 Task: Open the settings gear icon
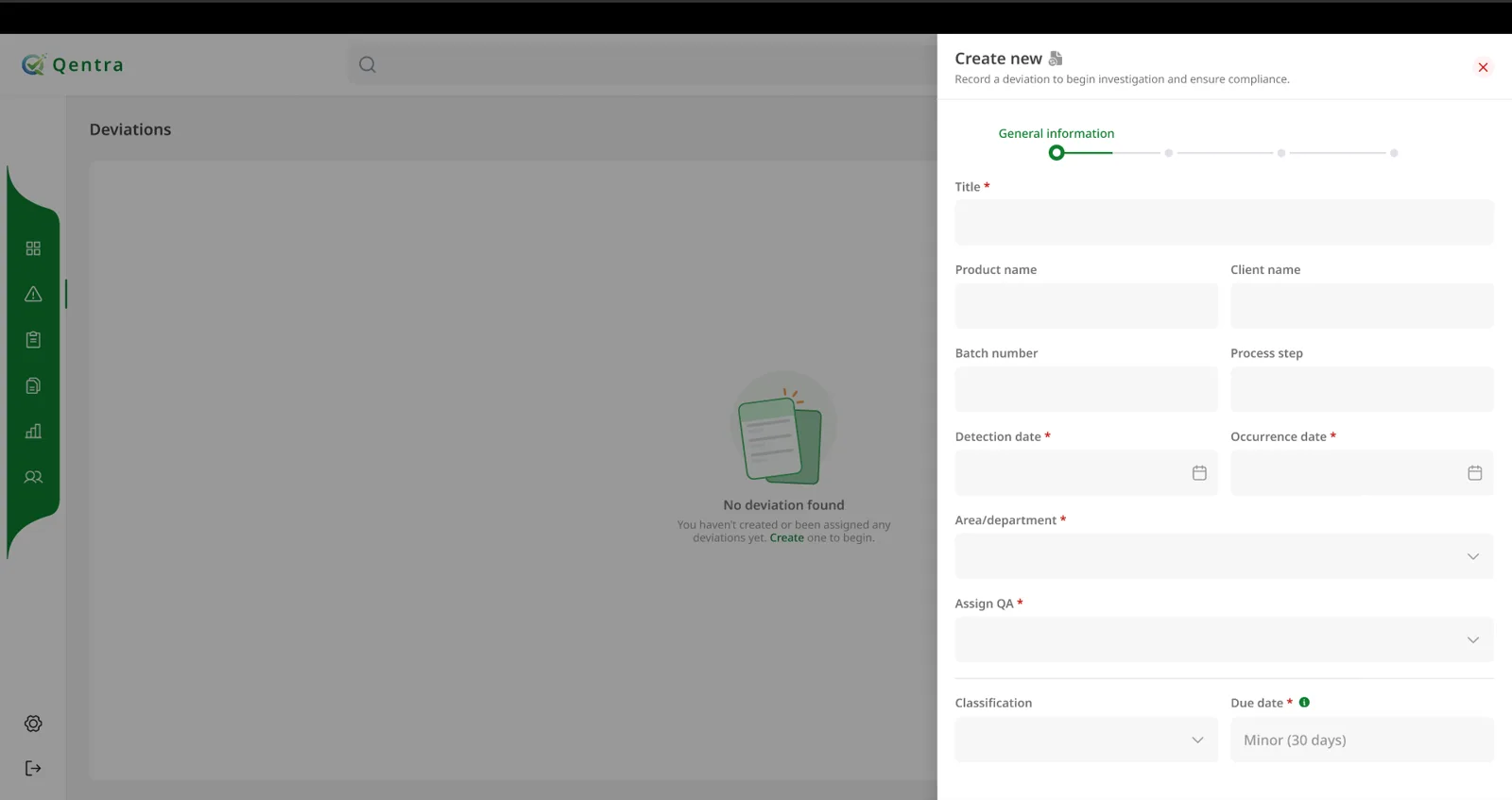click(x=33, y=723)
